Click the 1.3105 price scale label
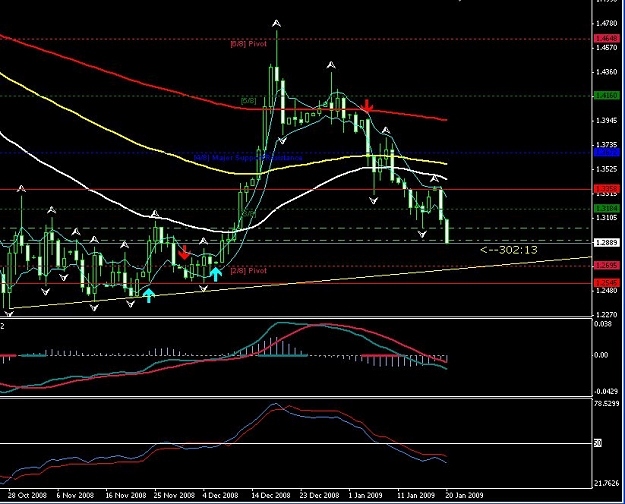Viewport: 625px width, 504px height. click(607, 218)
